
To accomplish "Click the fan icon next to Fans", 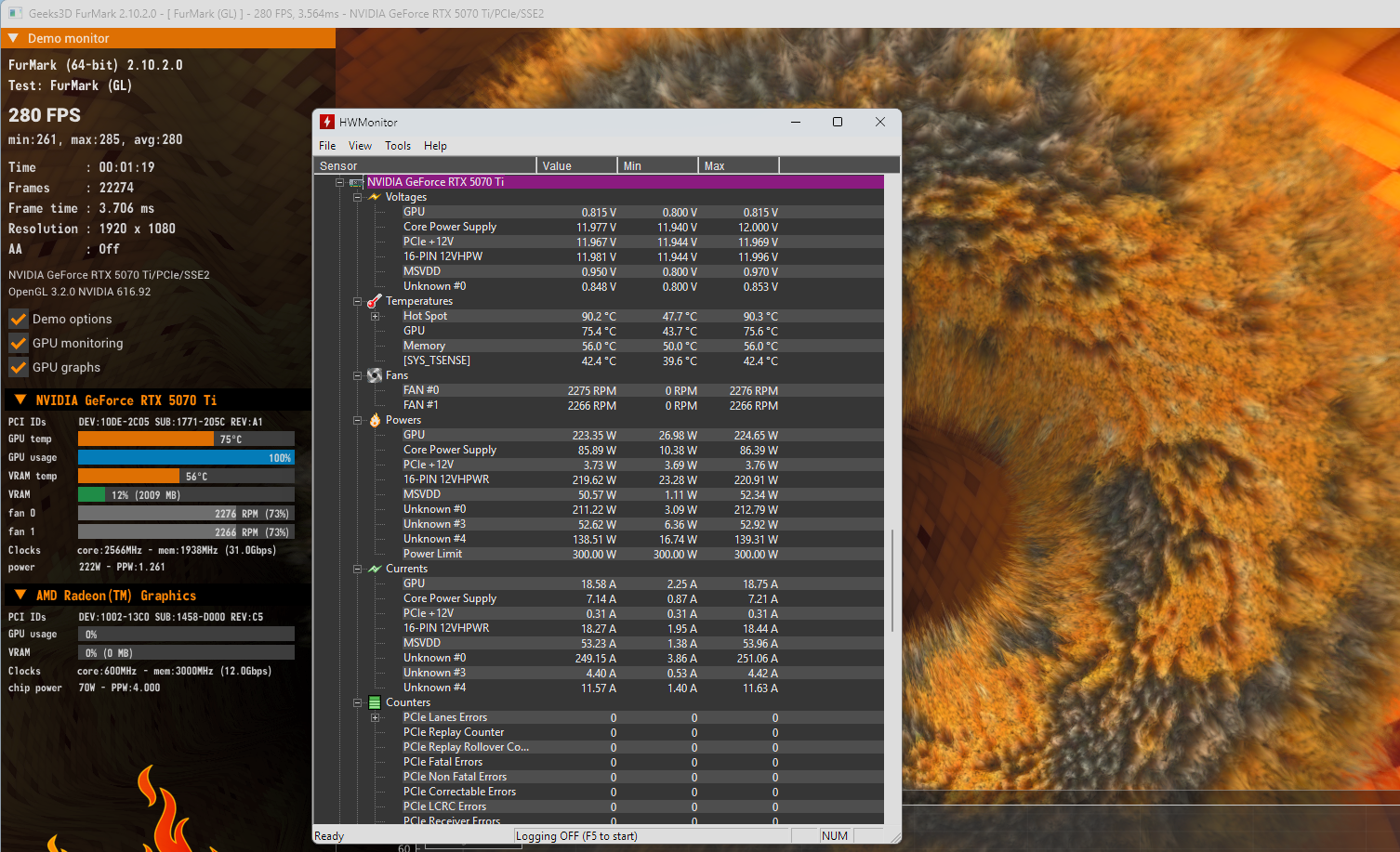I will click(x=375, y=375).
